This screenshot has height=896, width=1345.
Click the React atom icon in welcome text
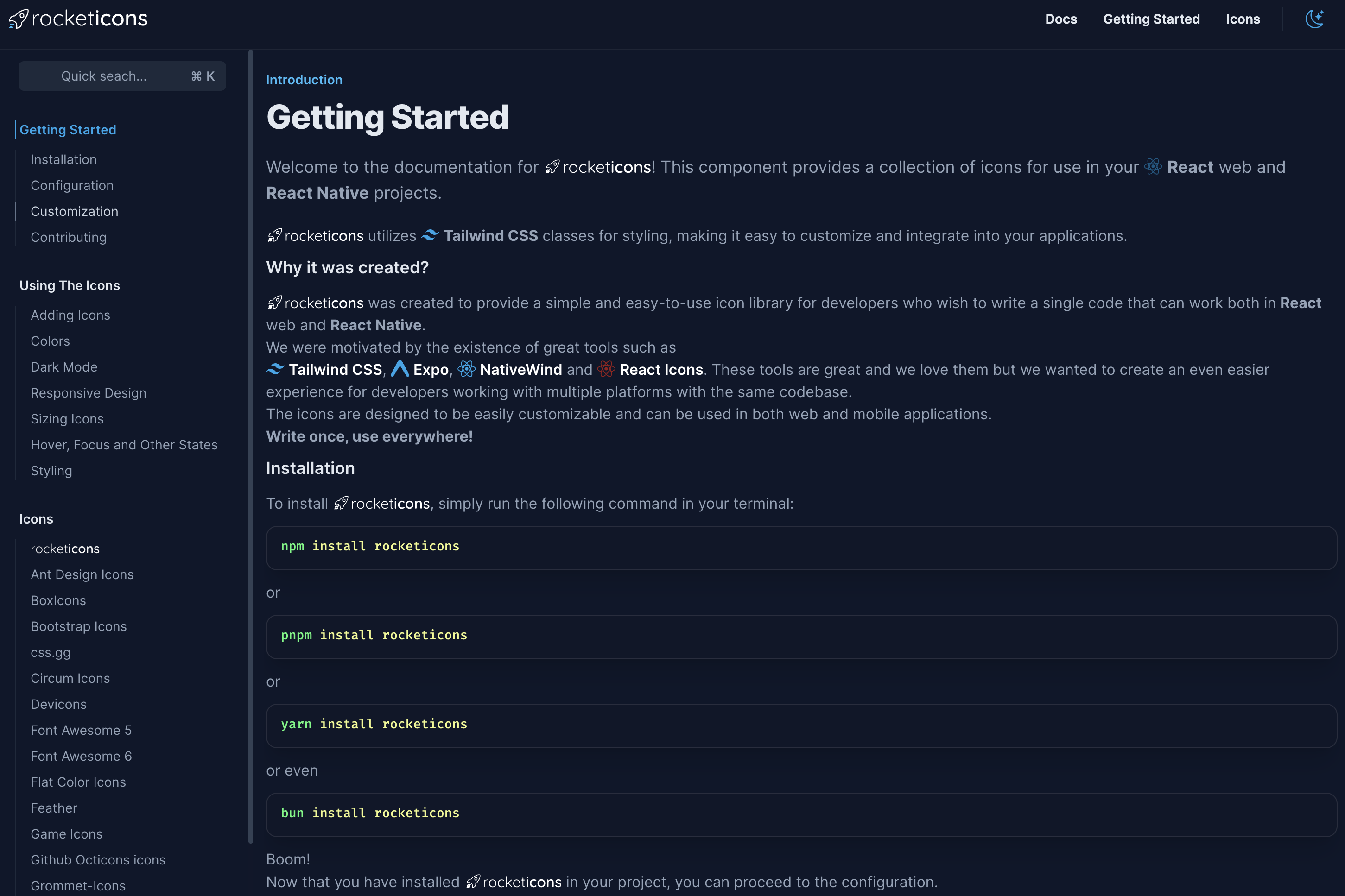coord(1153,167)
